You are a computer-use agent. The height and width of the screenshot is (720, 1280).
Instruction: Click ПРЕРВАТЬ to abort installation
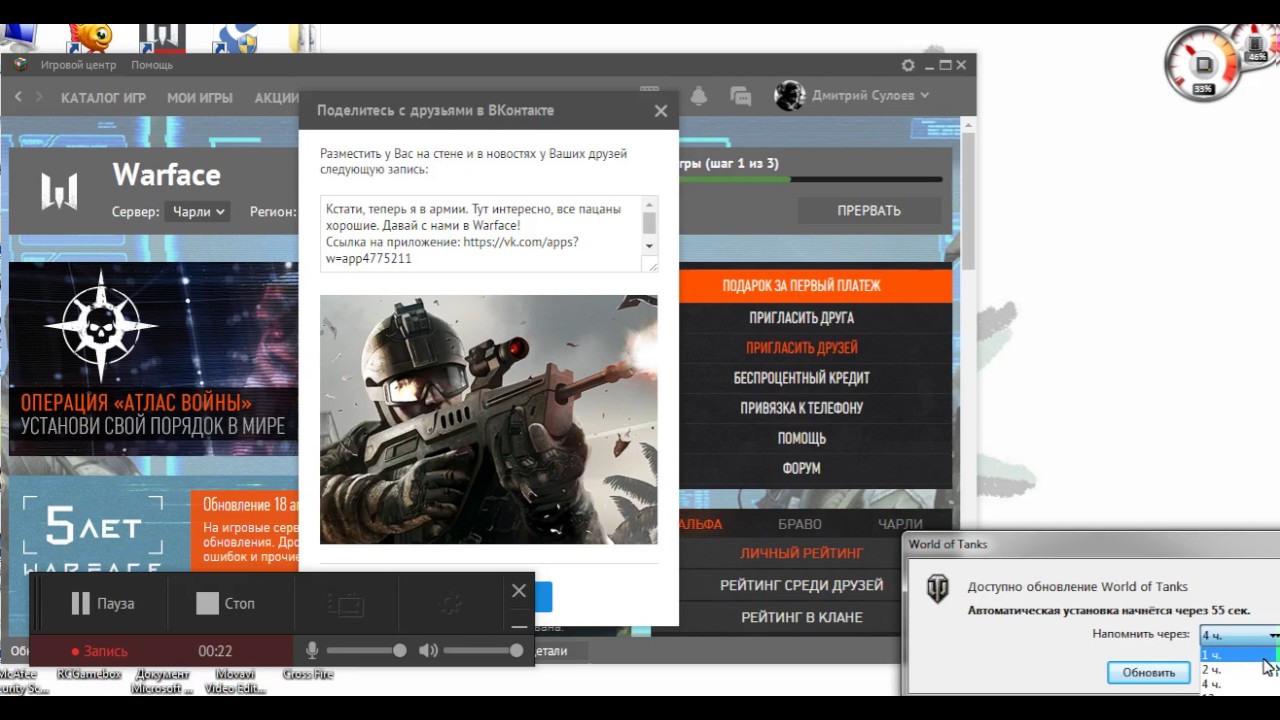tap(869, 211)
